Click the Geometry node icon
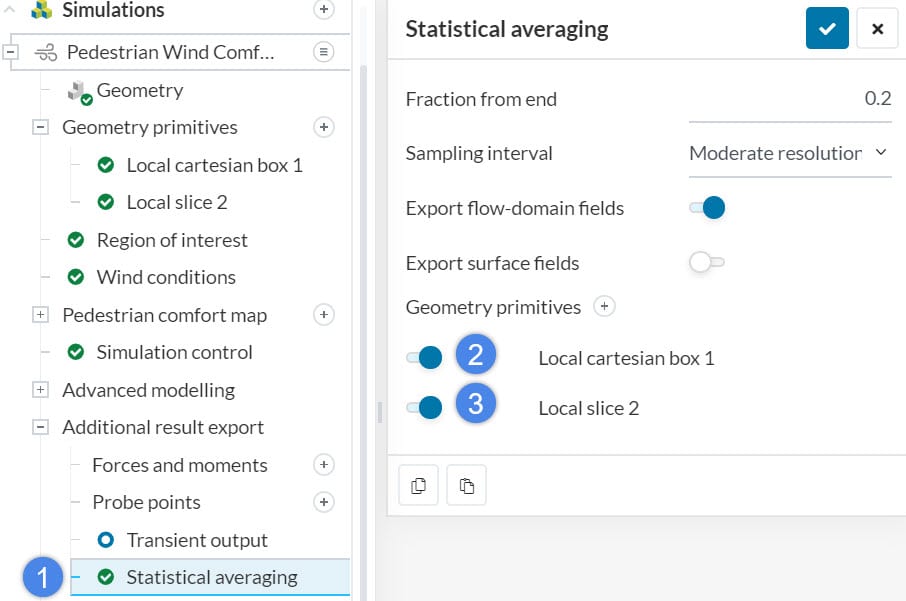 78,89
